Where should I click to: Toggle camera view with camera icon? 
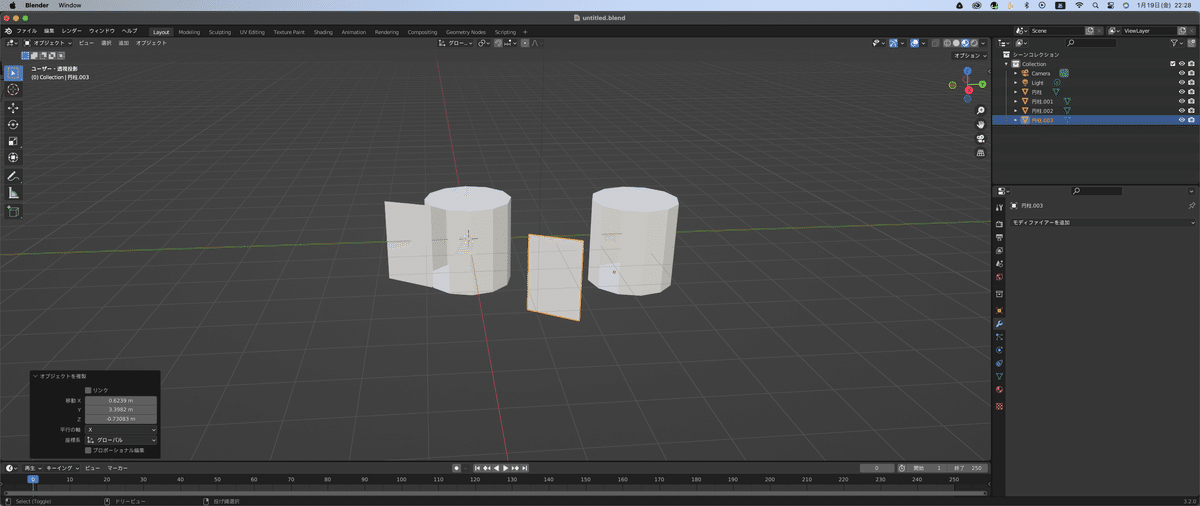click(x=981, y=138)
